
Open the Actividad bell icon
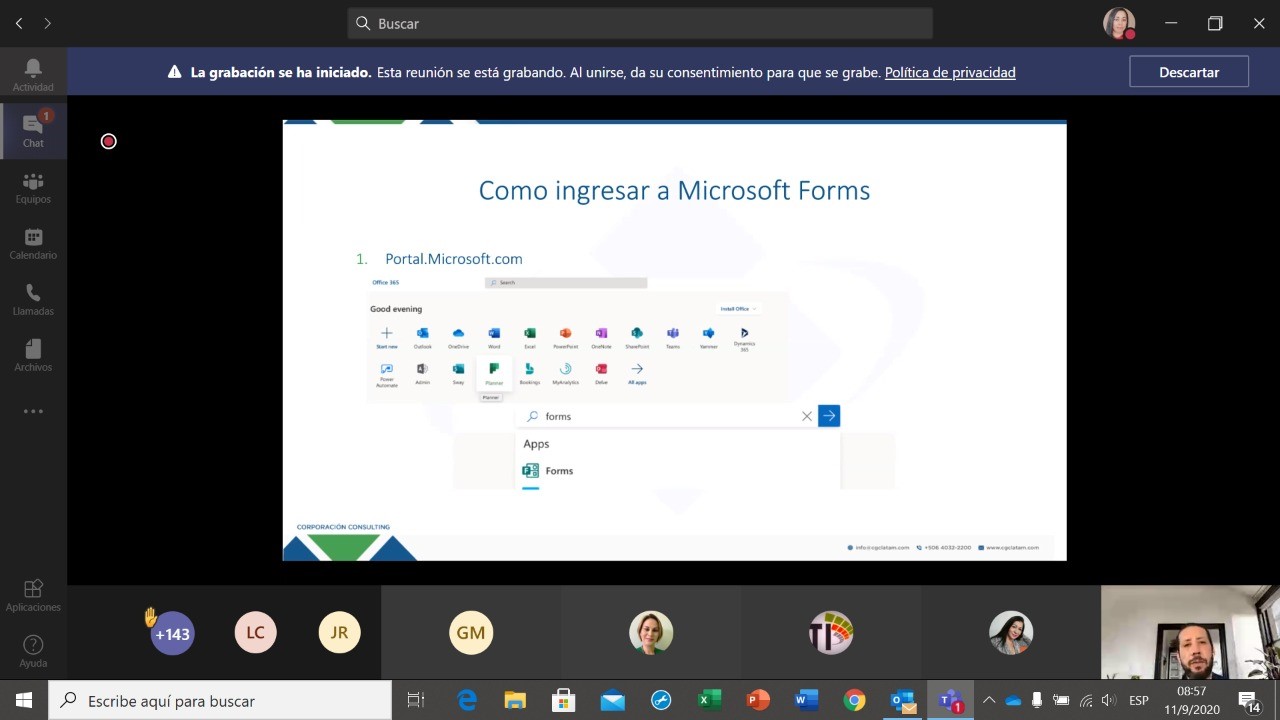point(33,73)
